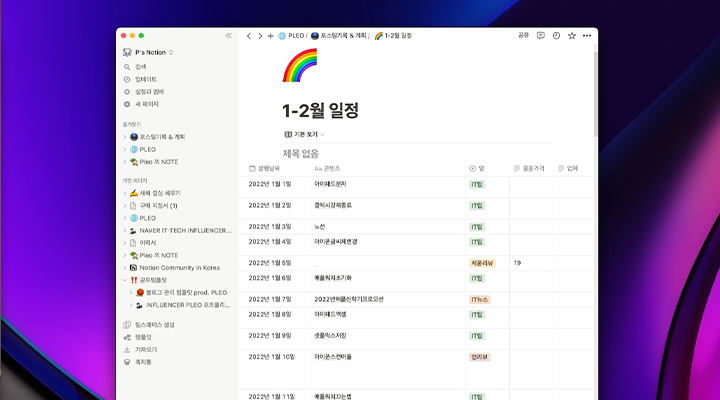Click the gray database title under the view

pyautogui.click(x=301, y=153)
